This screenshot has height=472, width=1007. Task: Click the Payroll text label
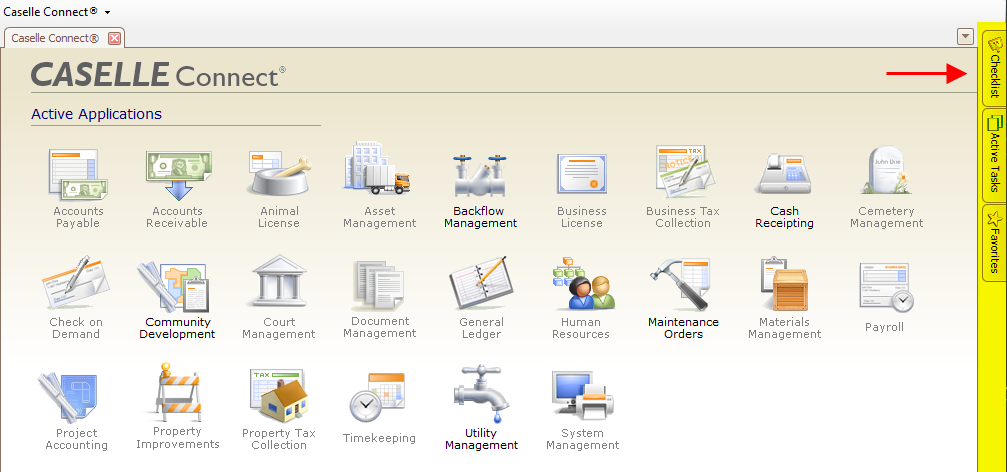[x=884, y=328]
